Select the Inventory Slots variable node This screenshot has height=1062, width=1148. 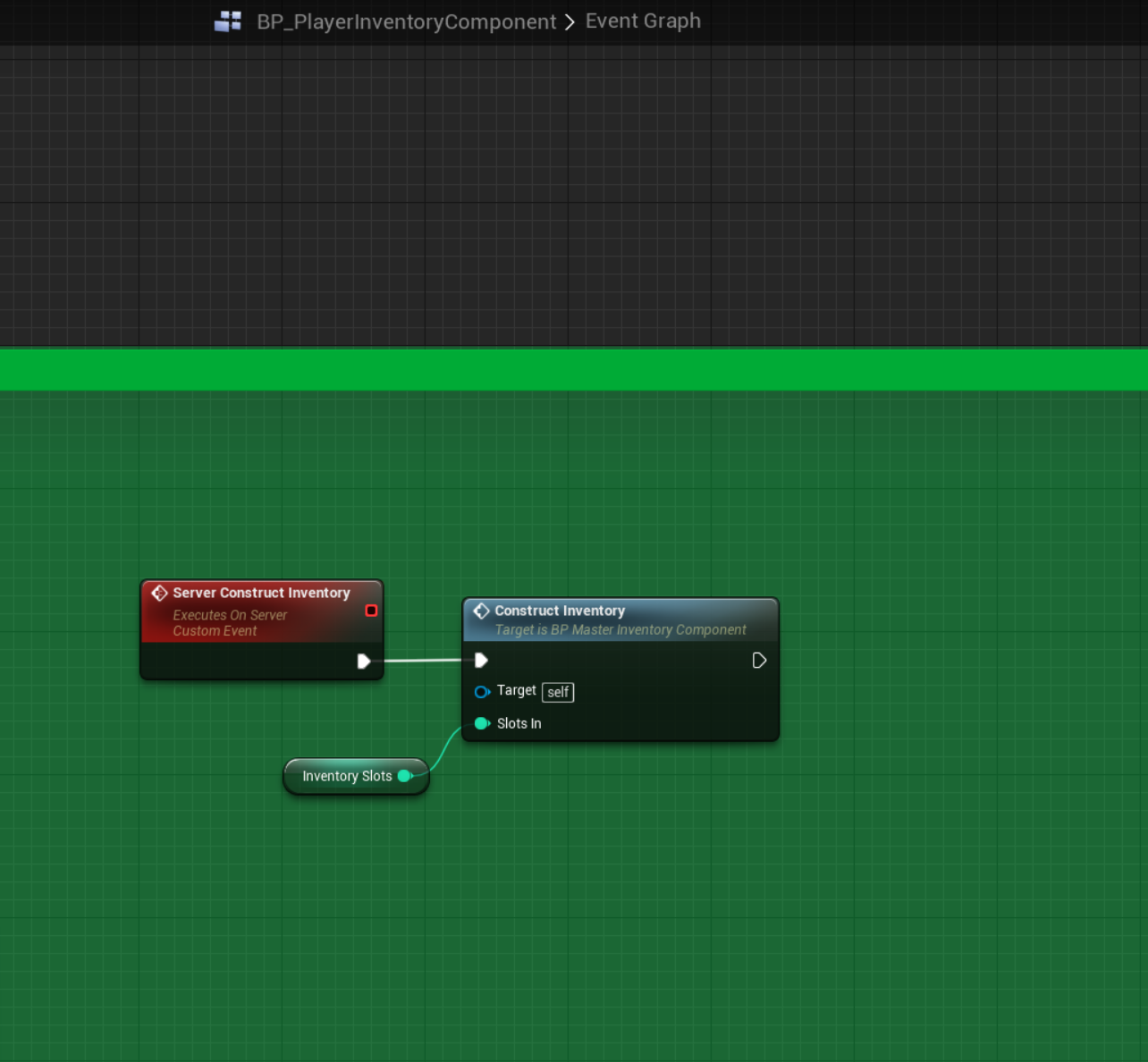347,776
